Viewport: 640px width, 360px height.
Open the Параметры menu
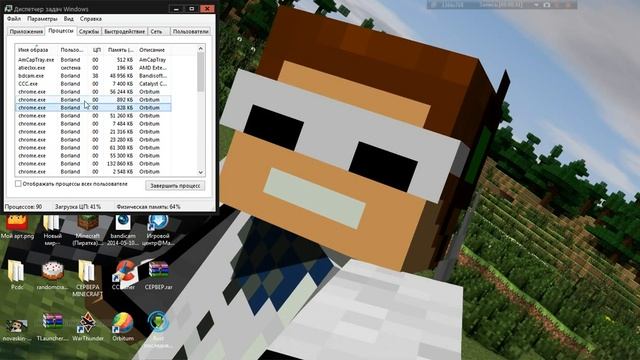tap(42, 19)
